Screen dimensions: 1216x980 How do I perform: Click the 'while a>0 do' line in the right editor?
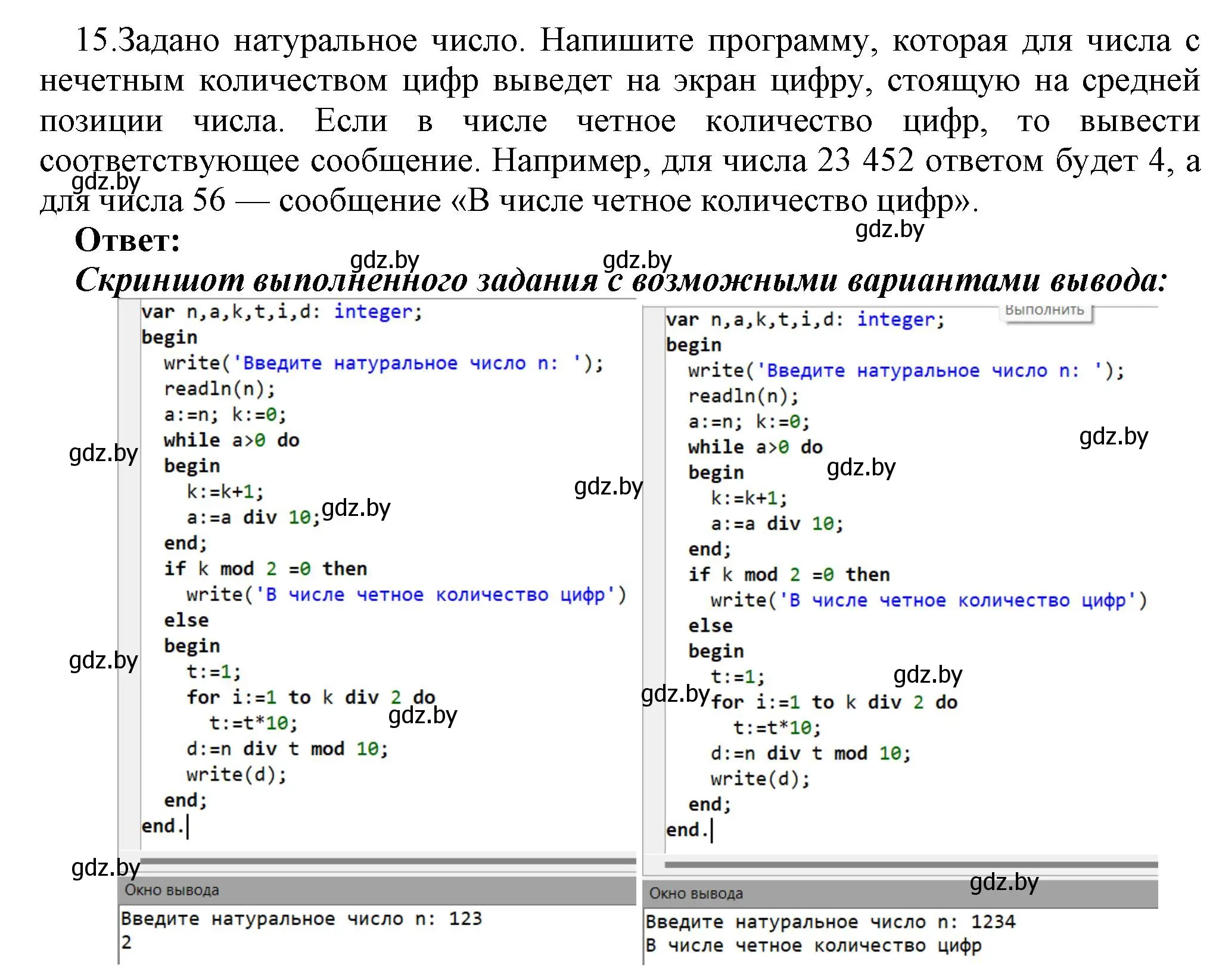(755, 447)
